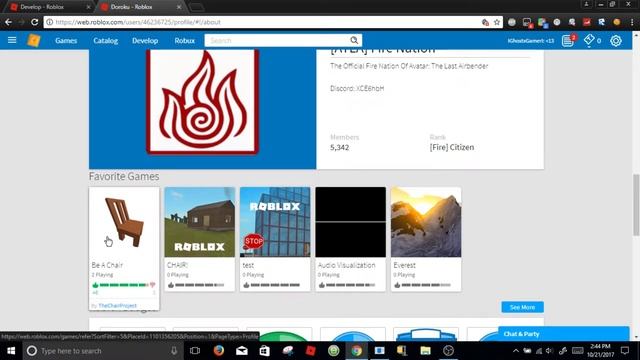The image size is (640, 360).
Task: Click the test game stop-sign thumbnail
Action: 275,222
